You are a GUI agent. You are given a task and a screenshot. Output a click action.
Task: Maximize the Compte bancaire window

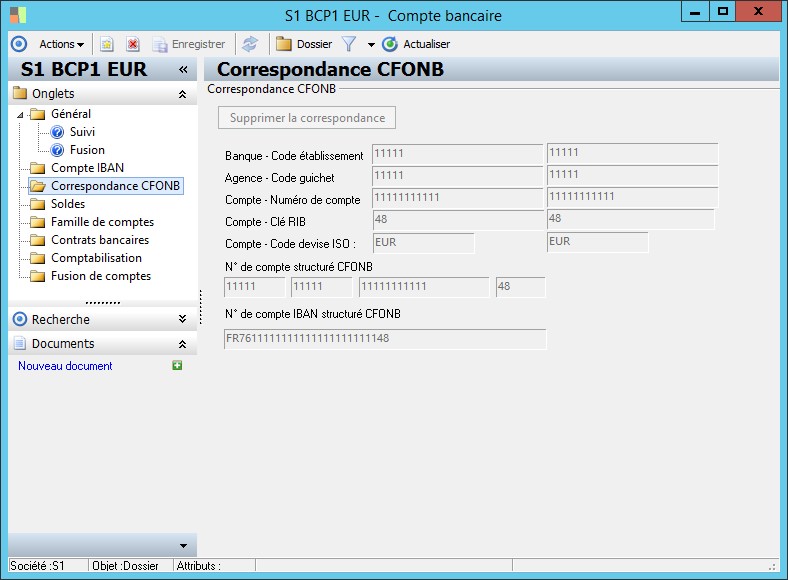pos(723,12)
